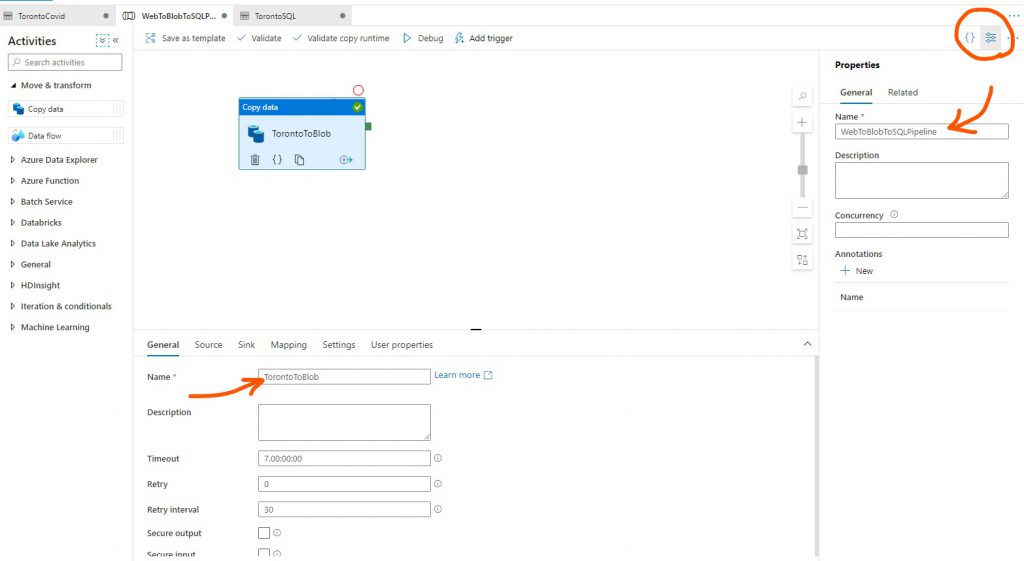The height and width of the screenshot is (561, 1024).
Task: Switch to the Sink tab
Action: click(246, 345)
